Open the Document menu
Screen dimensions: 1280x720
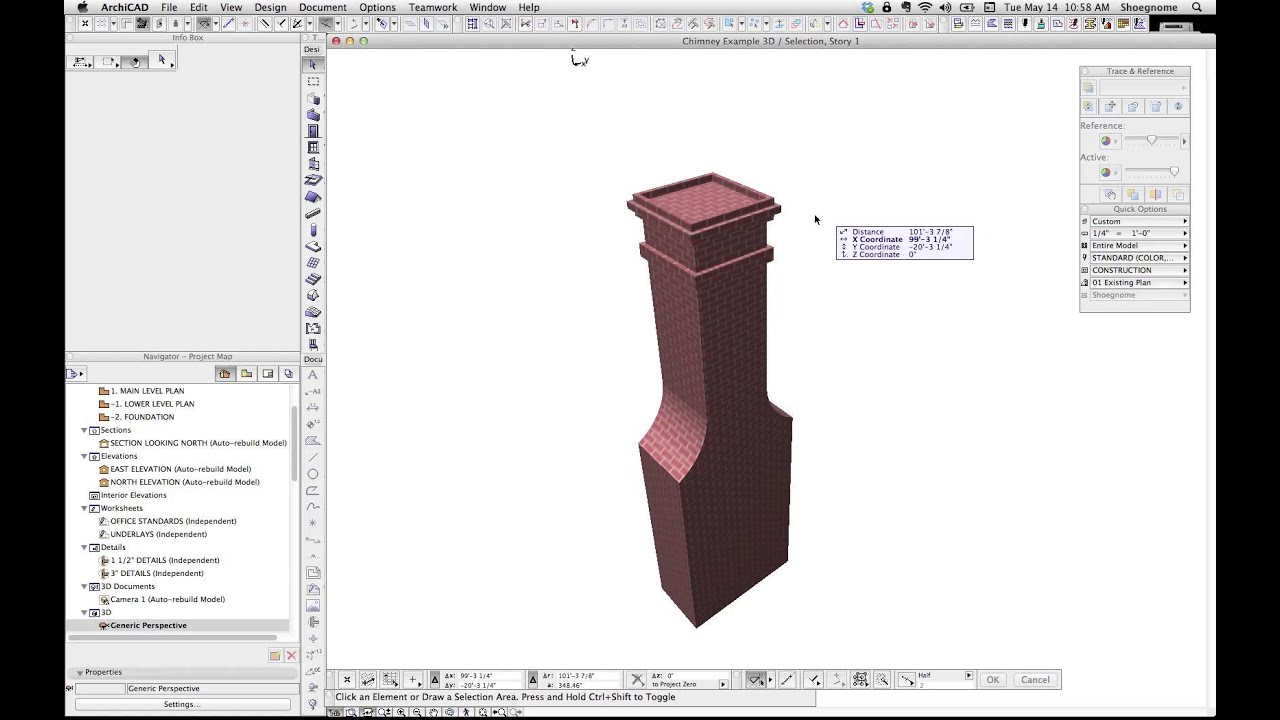[323, 8]
